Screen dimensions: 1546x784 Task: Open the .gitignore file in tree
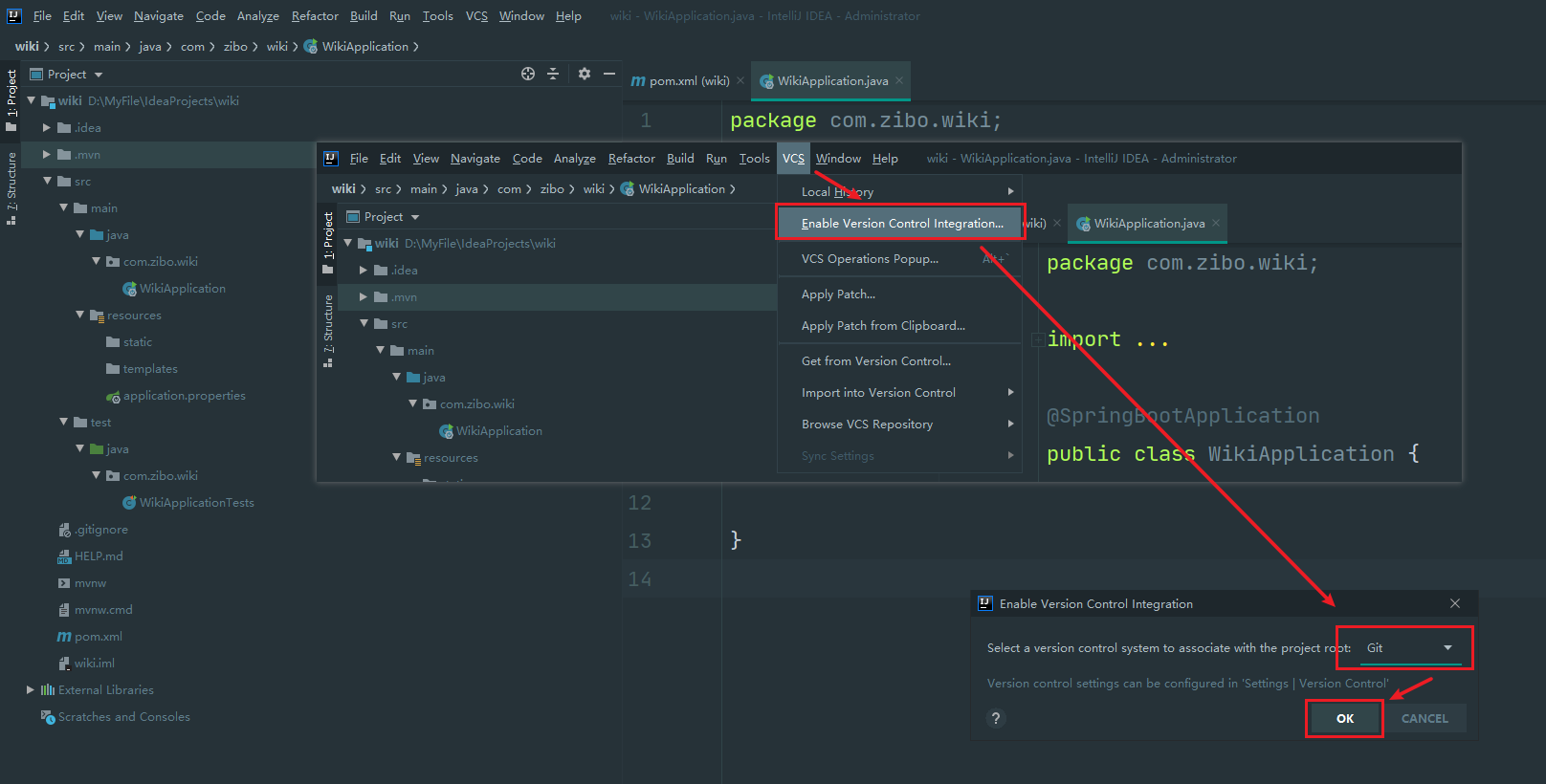[x=93, y=529]
